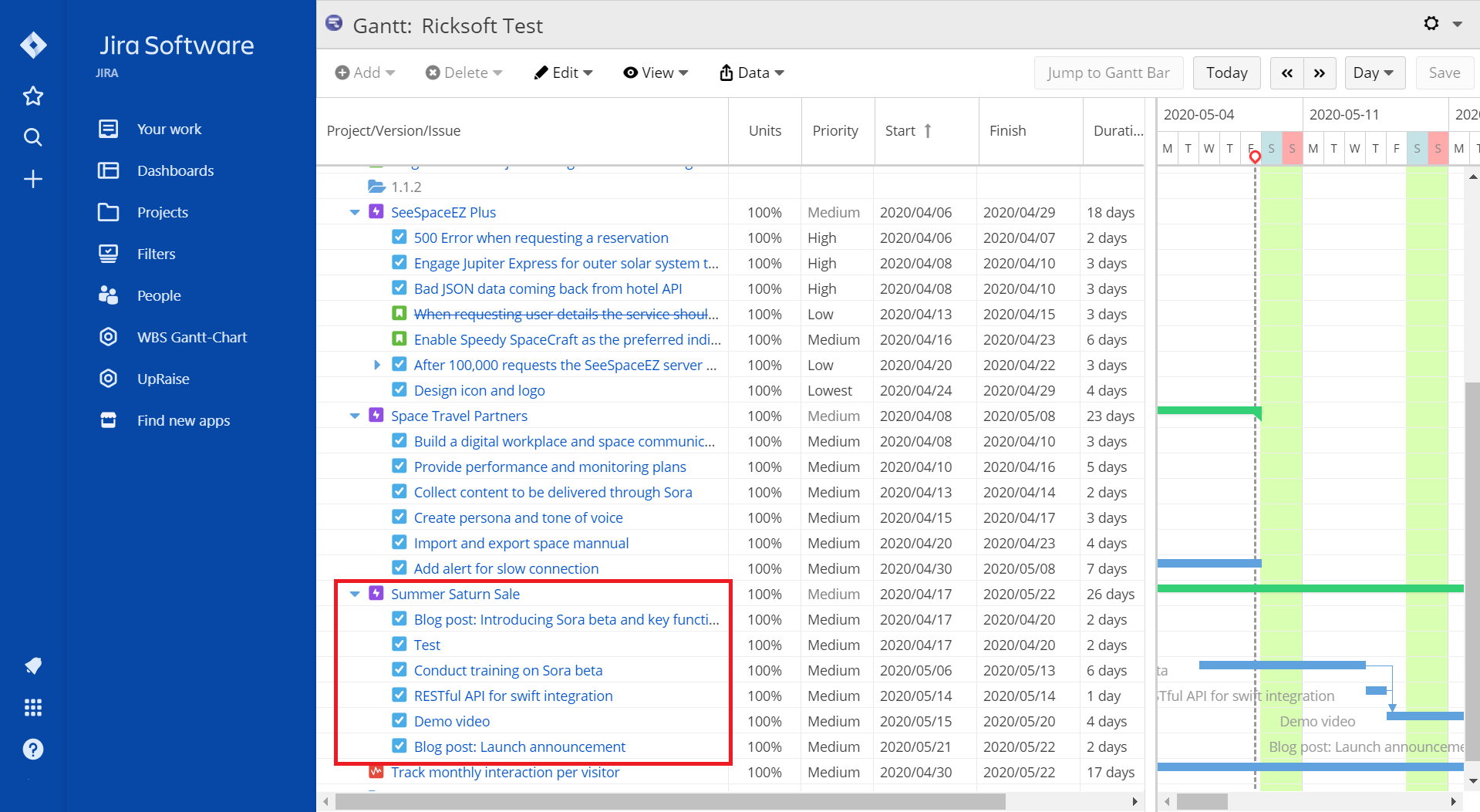Open starred items star icon
Image resolution: width=1480 pixels, height=812 pixels.
click(33, 96)
